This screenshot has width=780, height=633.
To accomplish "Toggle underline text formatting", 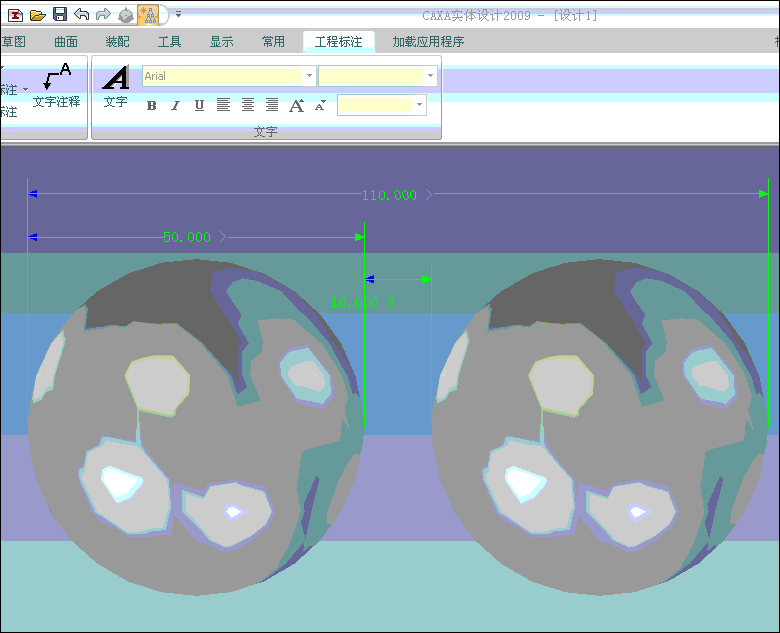I will click(x=199, y=106).
